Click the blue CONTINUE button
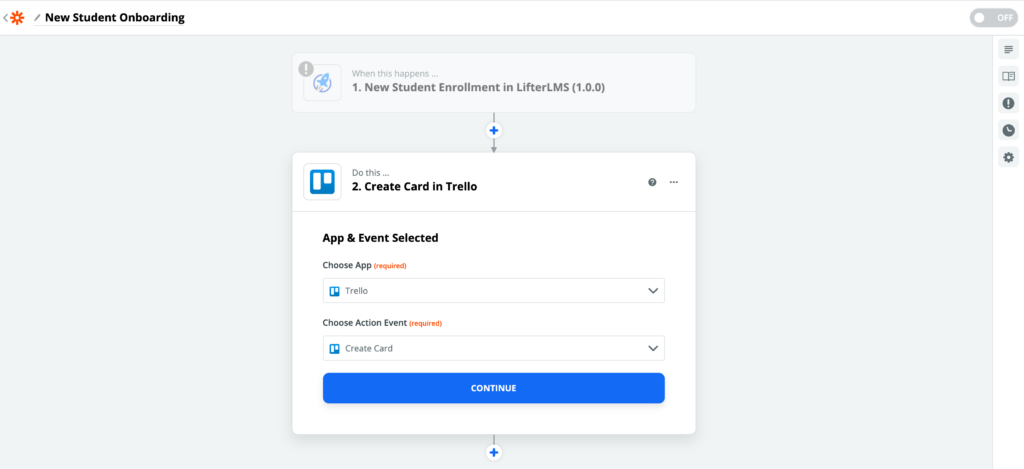1024x469 pixels. (494, 388)
